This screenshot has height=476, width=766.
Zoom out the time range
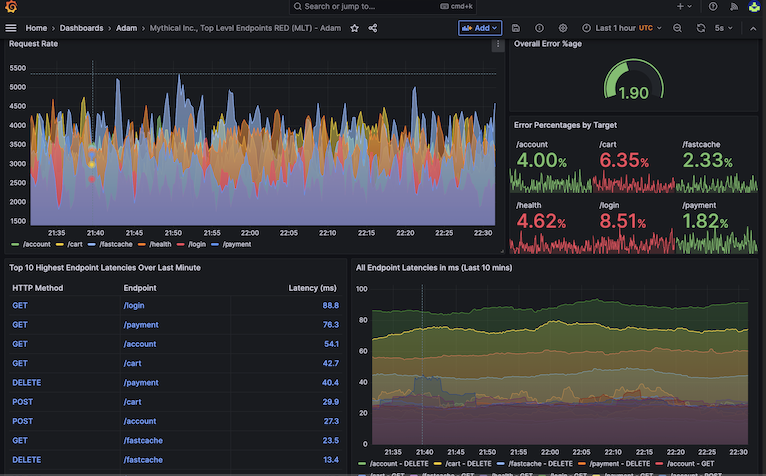click(677, 28)
